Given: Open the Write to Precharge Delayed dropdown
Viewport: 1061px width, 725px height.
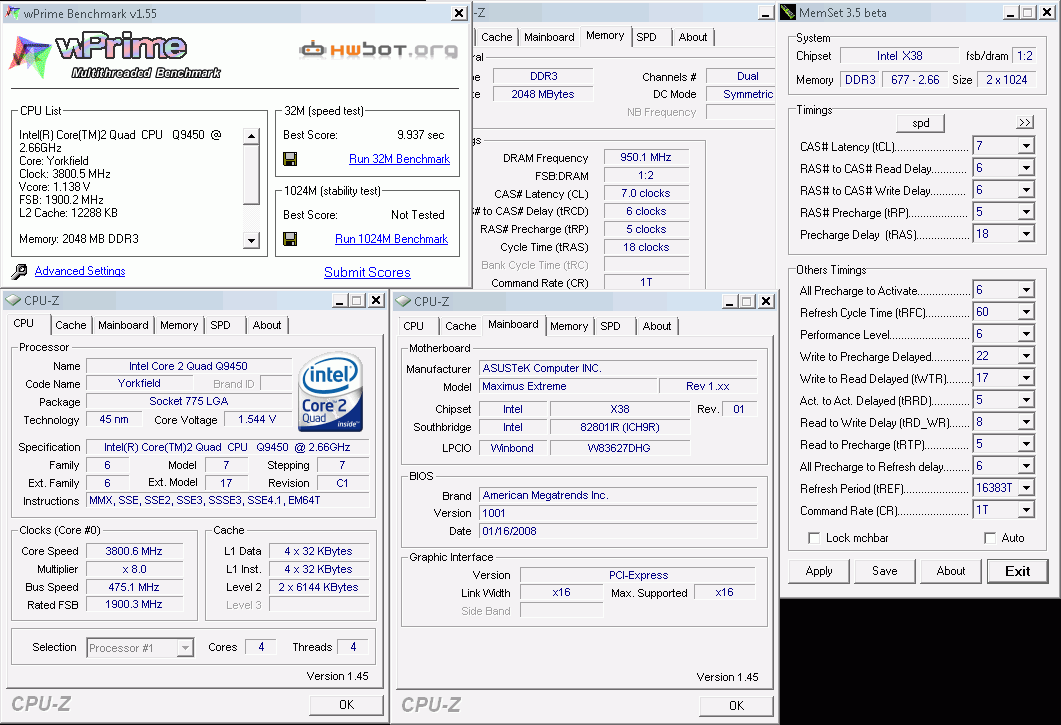Looking at the screenshot, I should [x=1026, y=356].
